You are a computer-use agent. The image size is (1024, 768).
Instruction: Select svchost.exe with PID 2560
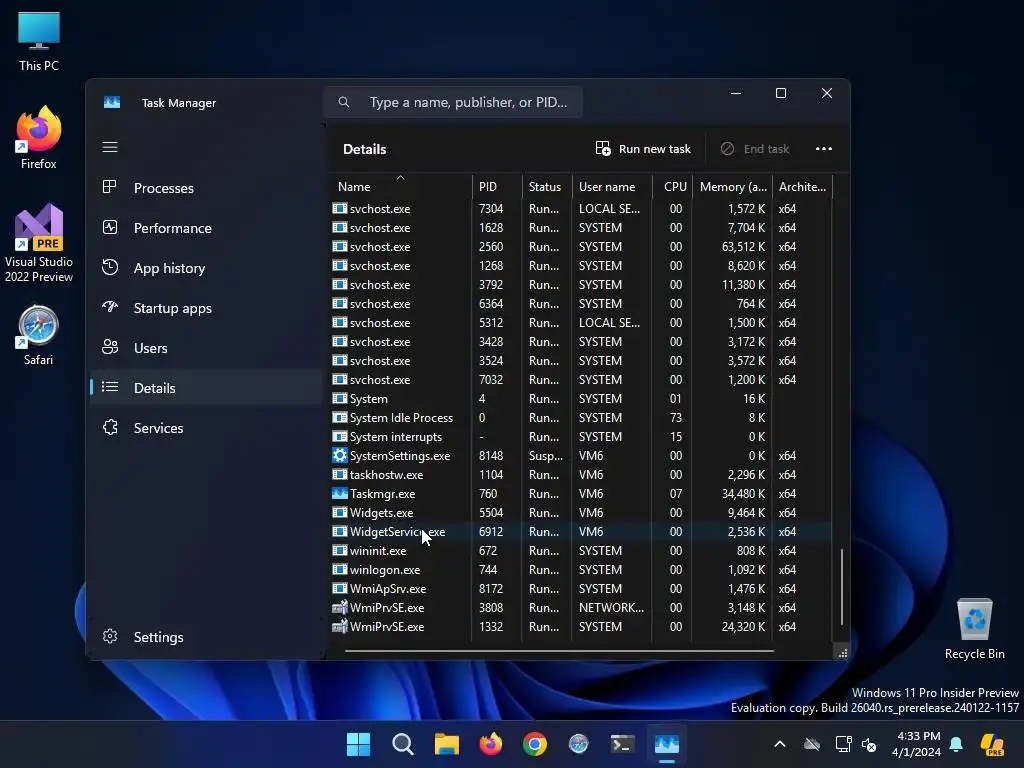[581, 246]
